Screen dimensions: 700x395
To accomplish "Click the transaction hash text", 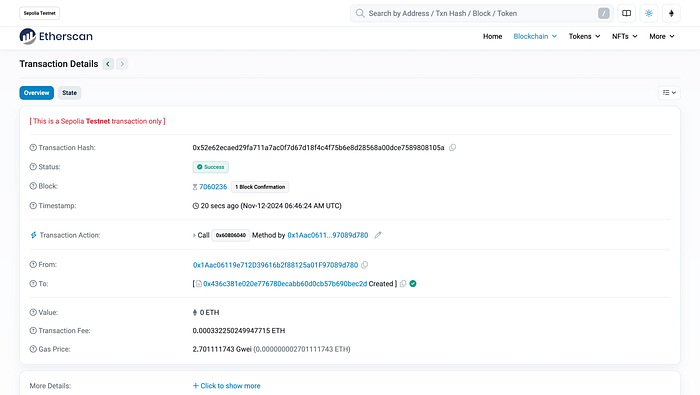I will click(x=318, y=148).
